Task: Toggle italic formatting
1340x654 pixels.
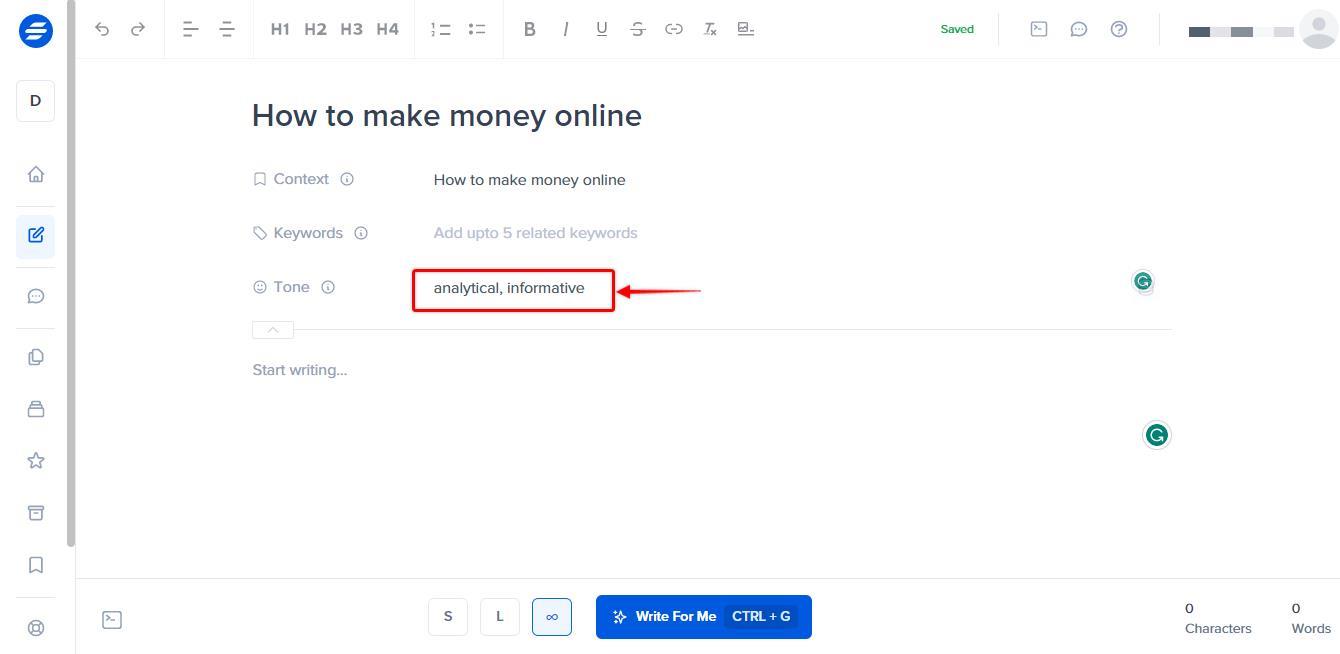Action: click(x=566, y=29)
